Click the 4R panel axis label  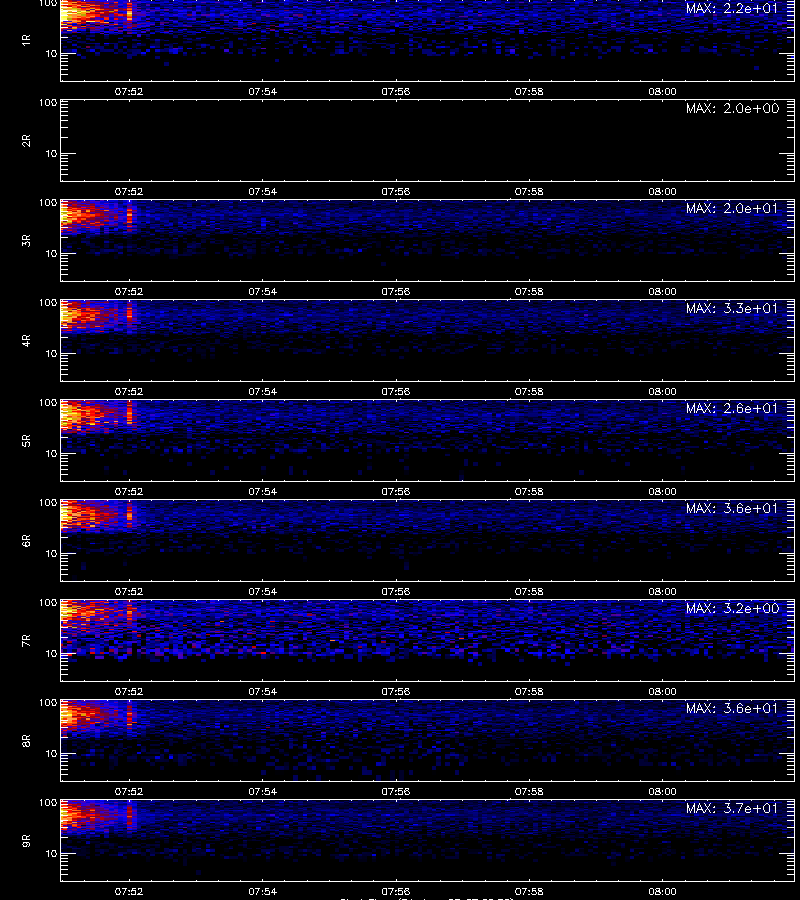point(26,340)
